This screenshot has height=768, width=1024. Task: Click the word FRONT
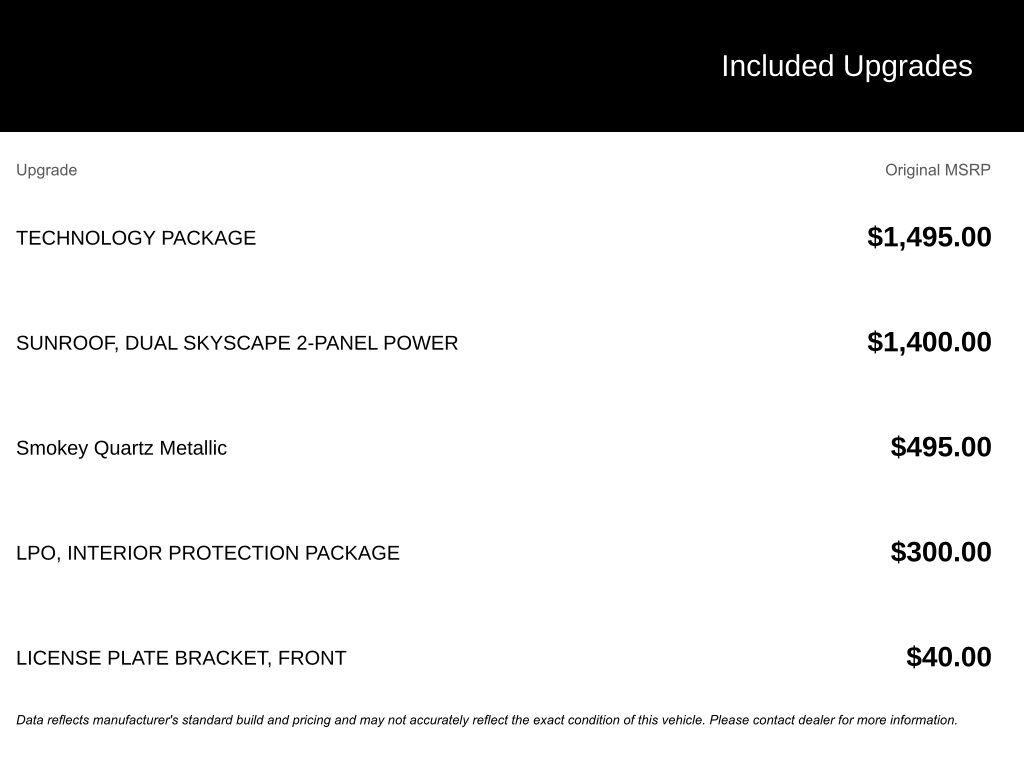click(x=312, y=658)
